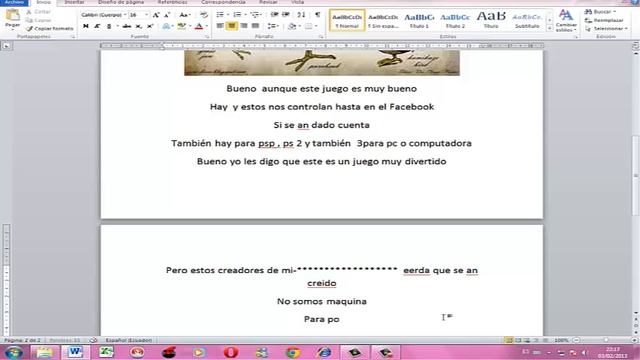The image size is (640, 360).
Task: Open Opera from the taskbar
Action: (x=231, y=352)
